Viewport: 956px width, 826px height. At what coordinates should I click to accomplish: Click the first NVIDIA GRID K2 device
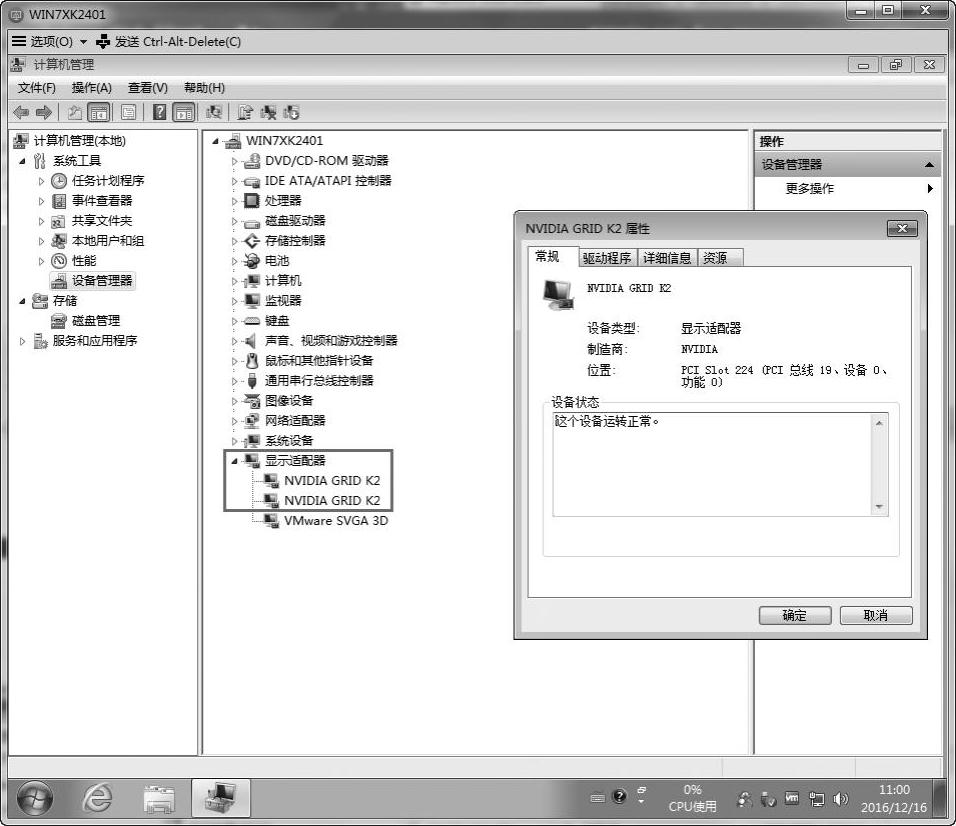coord(332,480)
